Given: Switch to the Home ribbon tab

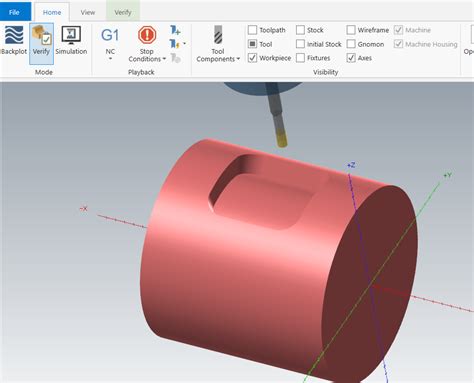Looking at the screenshot, I should pos(52,12).
